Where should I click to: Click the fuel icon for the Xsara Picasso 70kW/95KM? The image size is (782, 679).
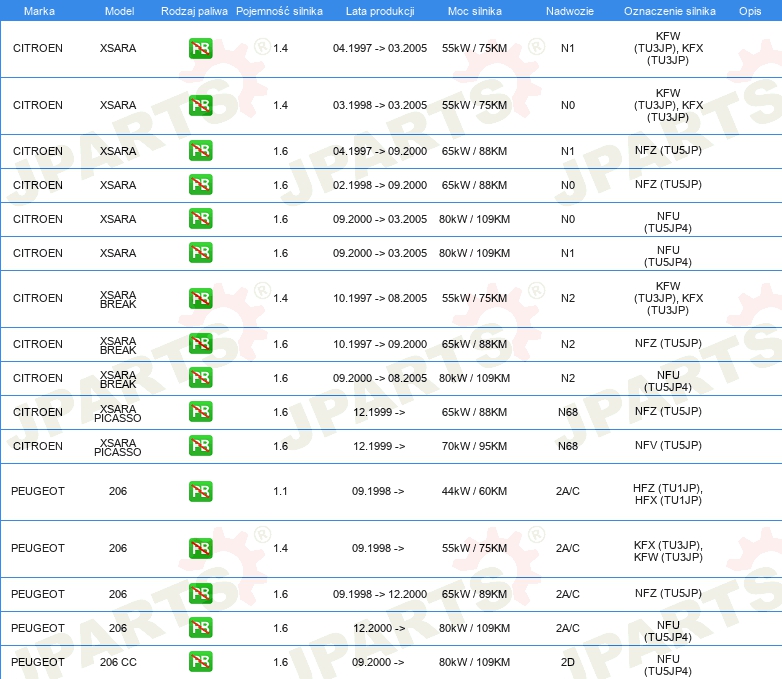click(200, 446)
